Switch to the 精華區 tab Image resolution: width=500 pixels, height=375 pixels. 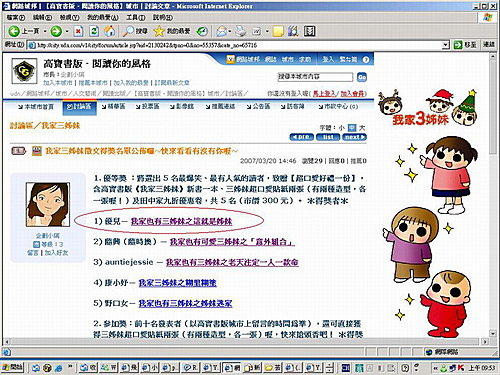tap(113, 107)
